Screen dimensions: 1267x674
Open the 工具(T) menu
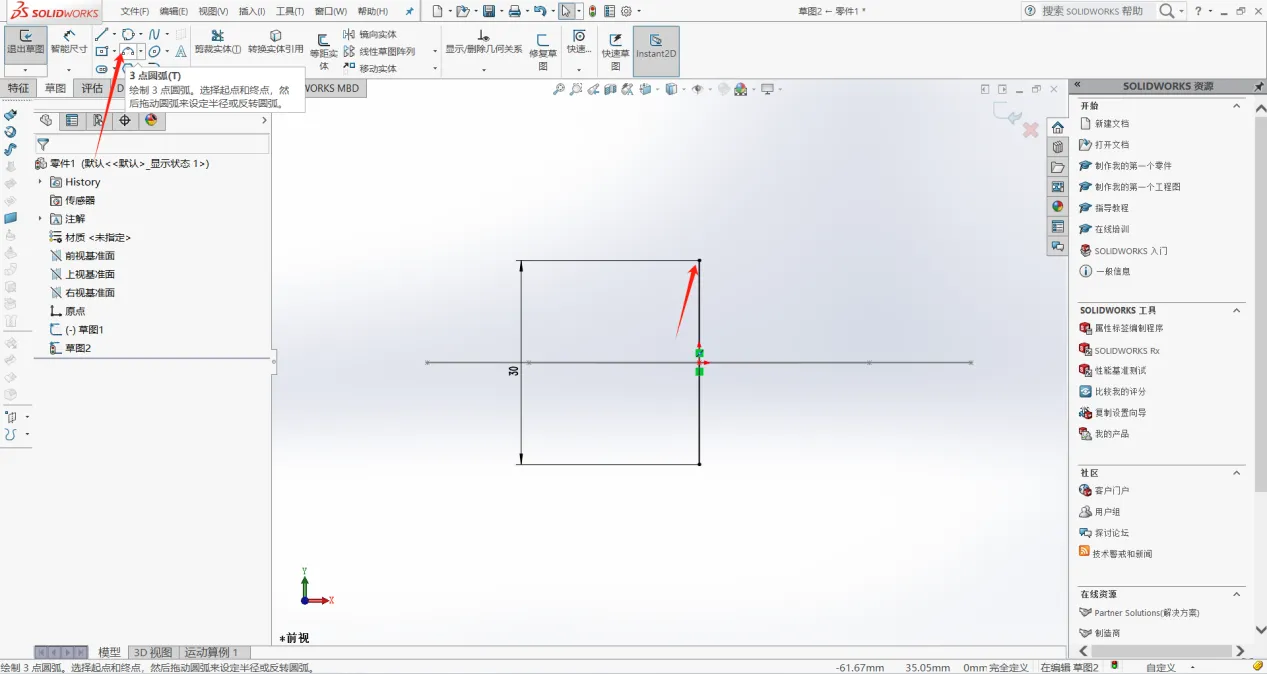click(x=290, y=11)
